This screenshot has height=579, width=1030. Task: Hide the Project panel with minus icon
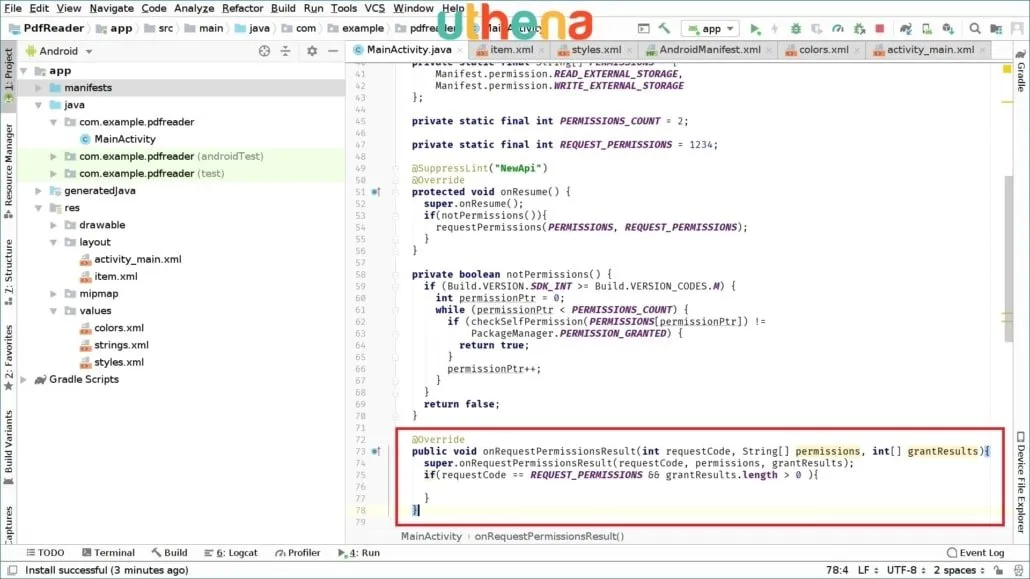(333, 51)
